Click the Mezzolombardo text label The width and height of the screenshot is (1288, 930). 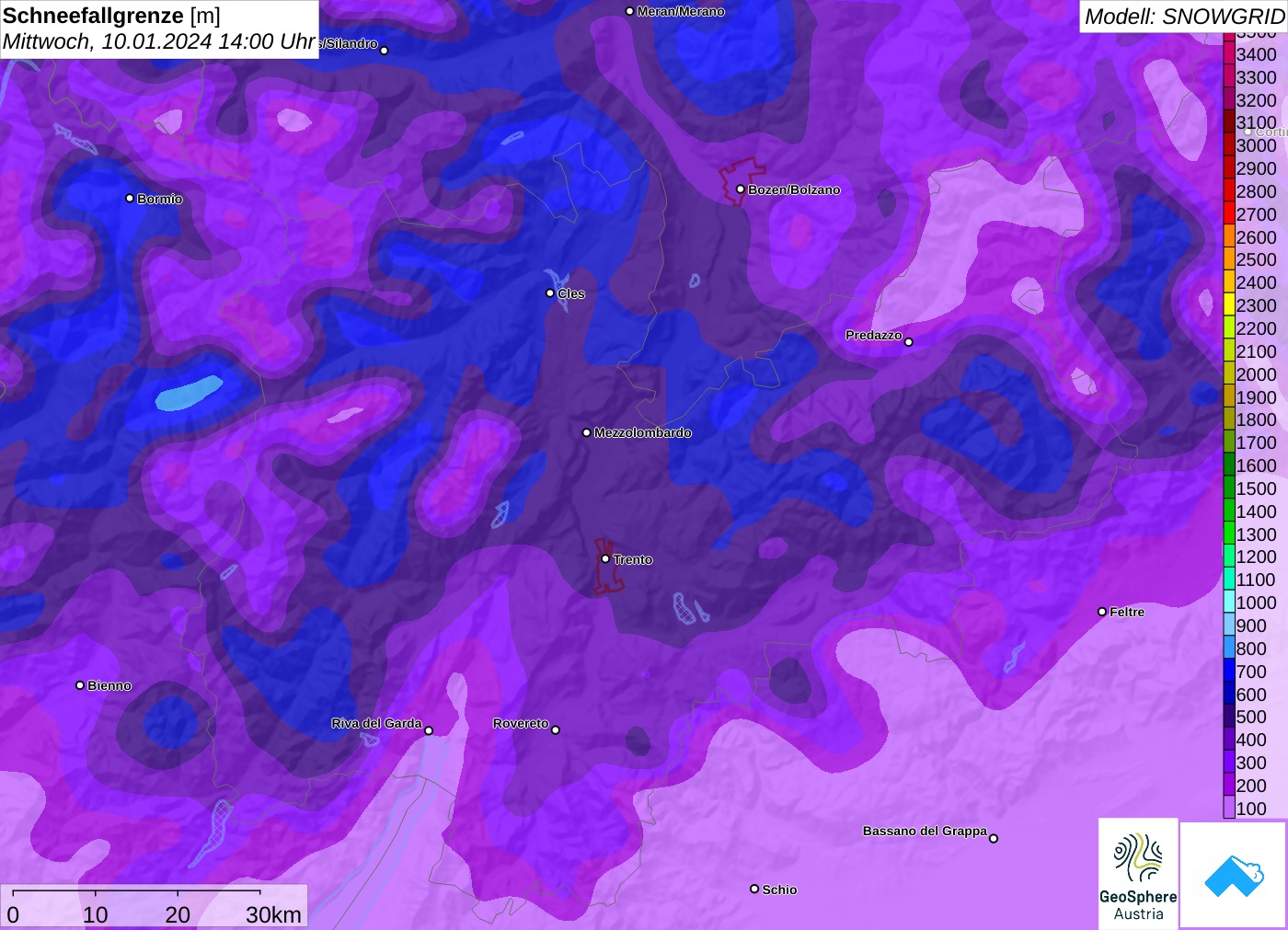pyautogui.click(x=642, y=432)
